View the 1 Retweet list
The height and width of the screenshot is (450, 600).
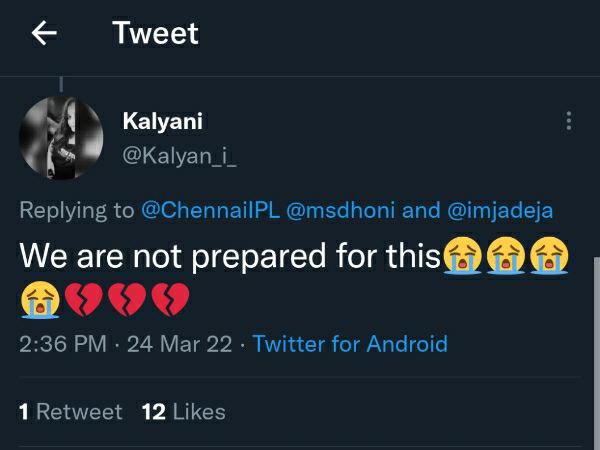[71, 411]
